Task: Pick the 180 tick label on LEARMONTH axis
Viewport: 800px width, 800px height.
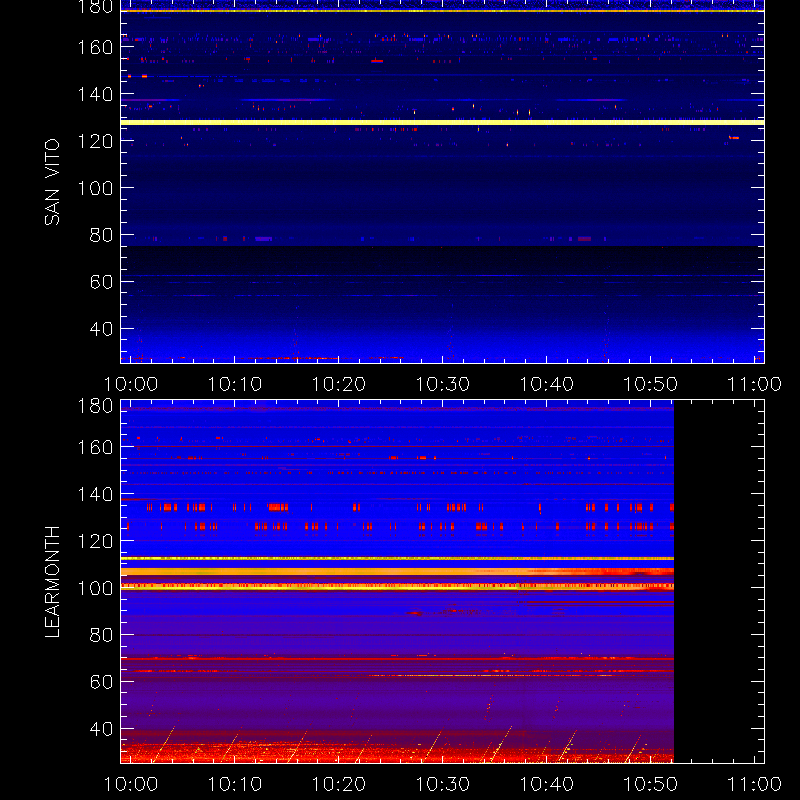Action: (95, 406)
